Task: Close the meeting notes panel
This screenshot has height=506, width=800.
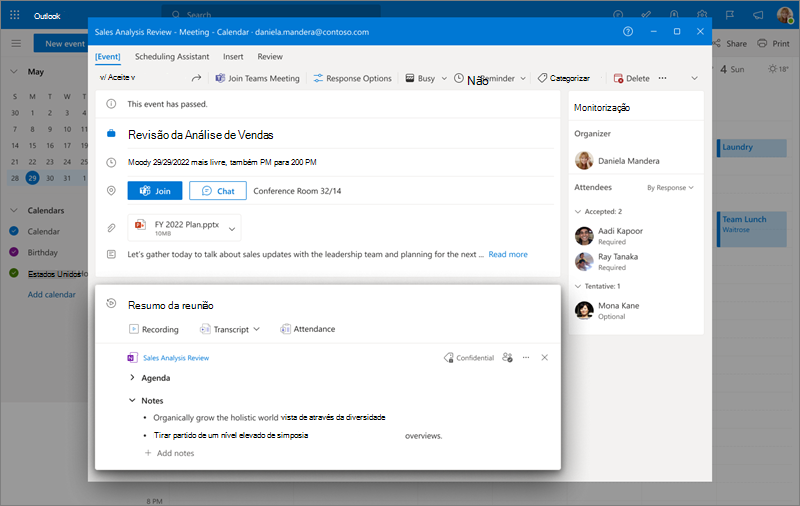Action: [545, 358]
